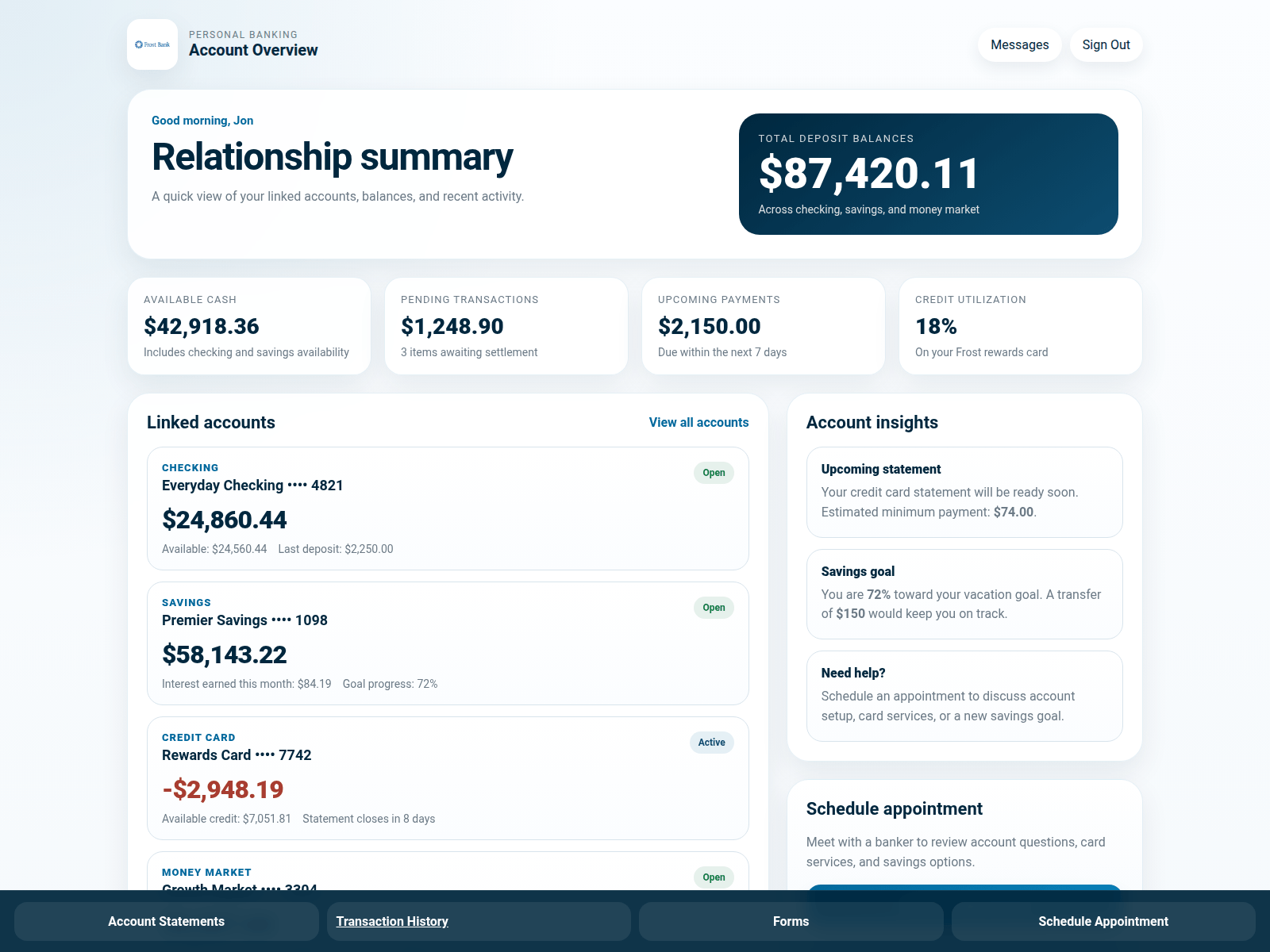This screenshot has height=952, width=1270.
Task: Click Available credit: $7,051.81 text
Action: pyautogui.click(x=226, y=819)
